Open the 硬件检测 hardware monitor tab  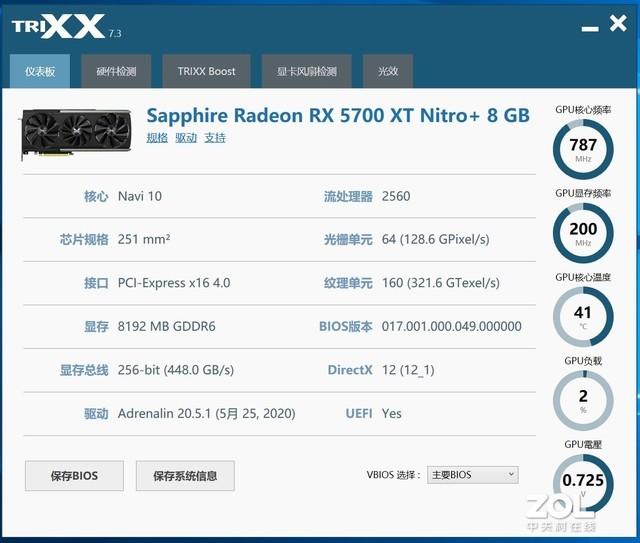click(116, 71)
